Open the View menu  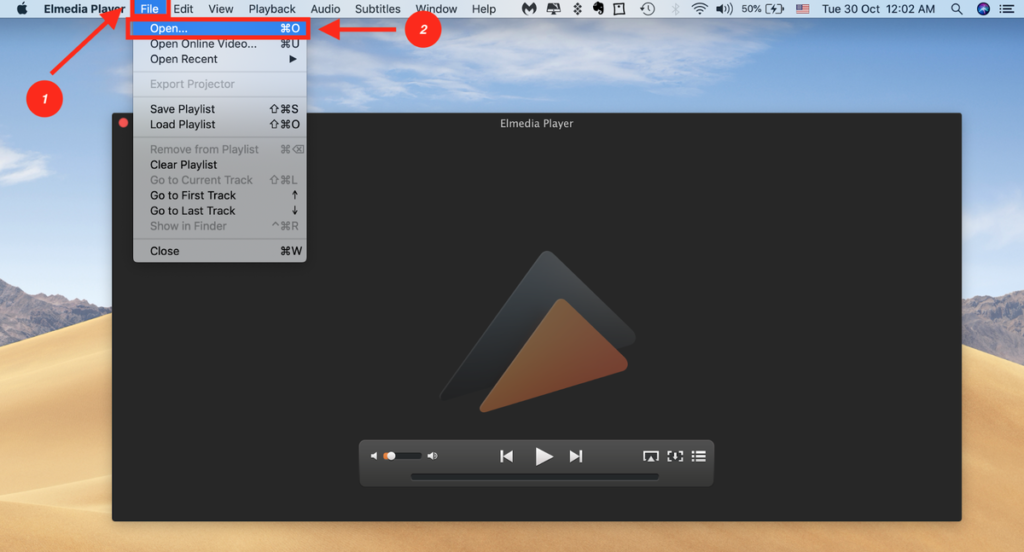[221, 8]
